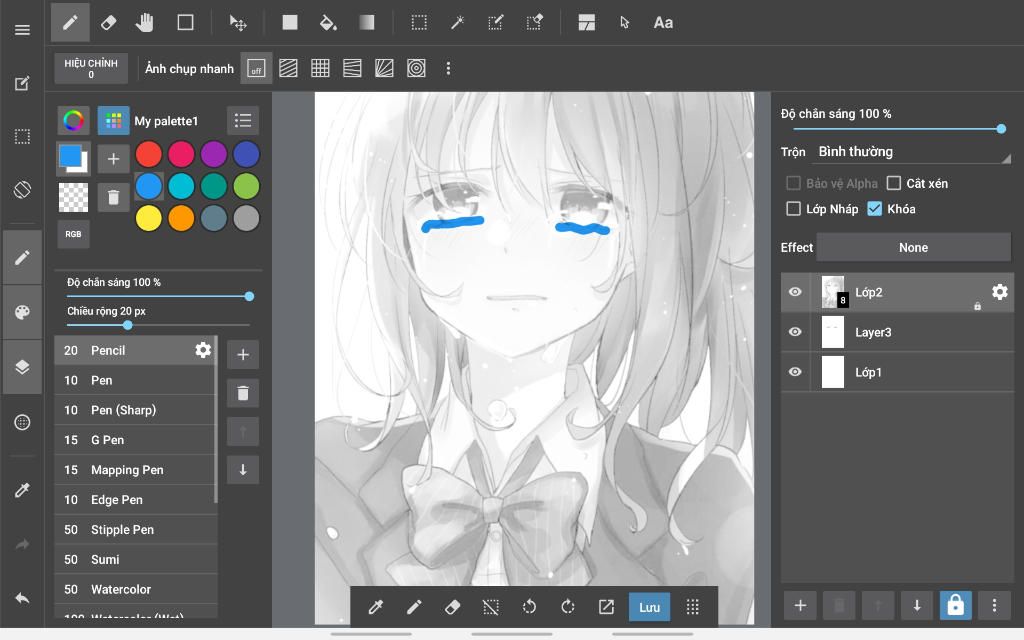Select the Watercolor brush
This screenshot has width=1024, height=640.
[x=135, y=590]
